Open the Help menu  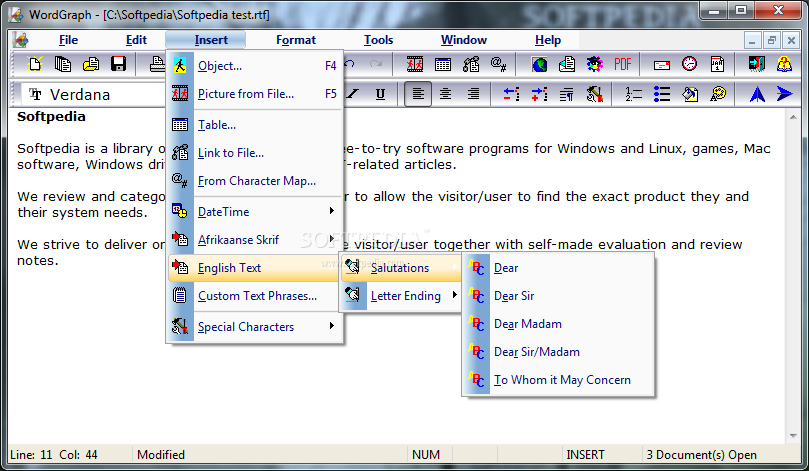(x=547, y=40)
